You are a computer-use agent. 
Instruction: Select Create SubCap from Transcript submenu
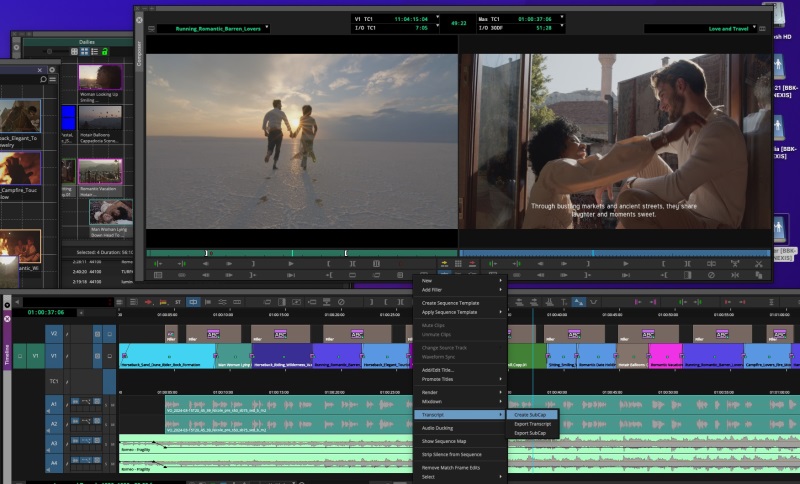530,414
